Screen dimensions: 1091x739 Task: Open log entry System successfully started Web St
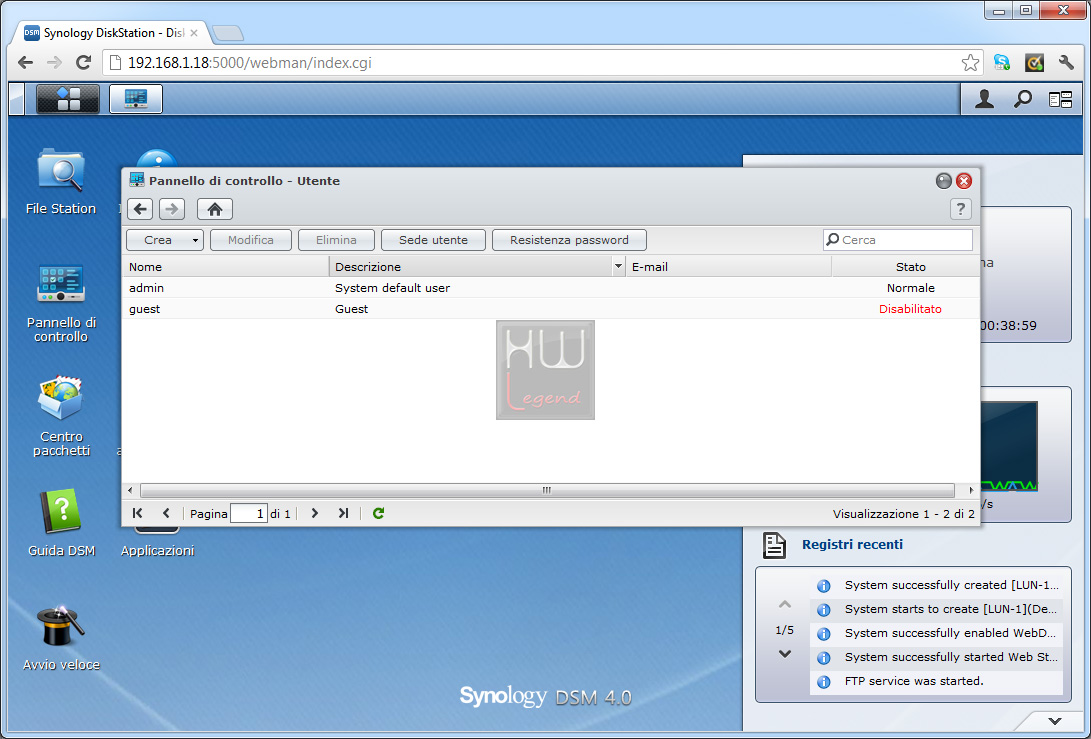[937, 658]
